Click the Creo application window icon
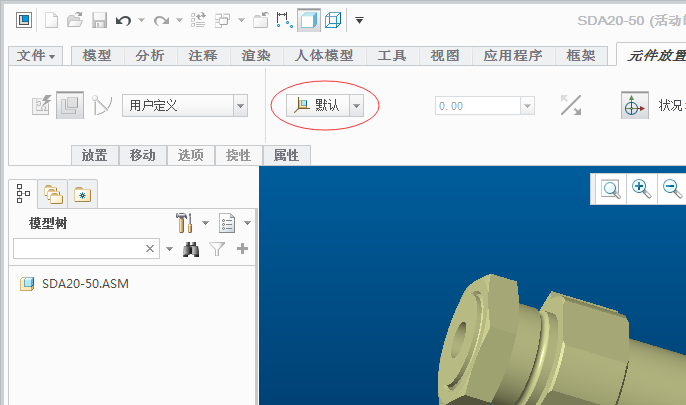 (x=24, y=20)
